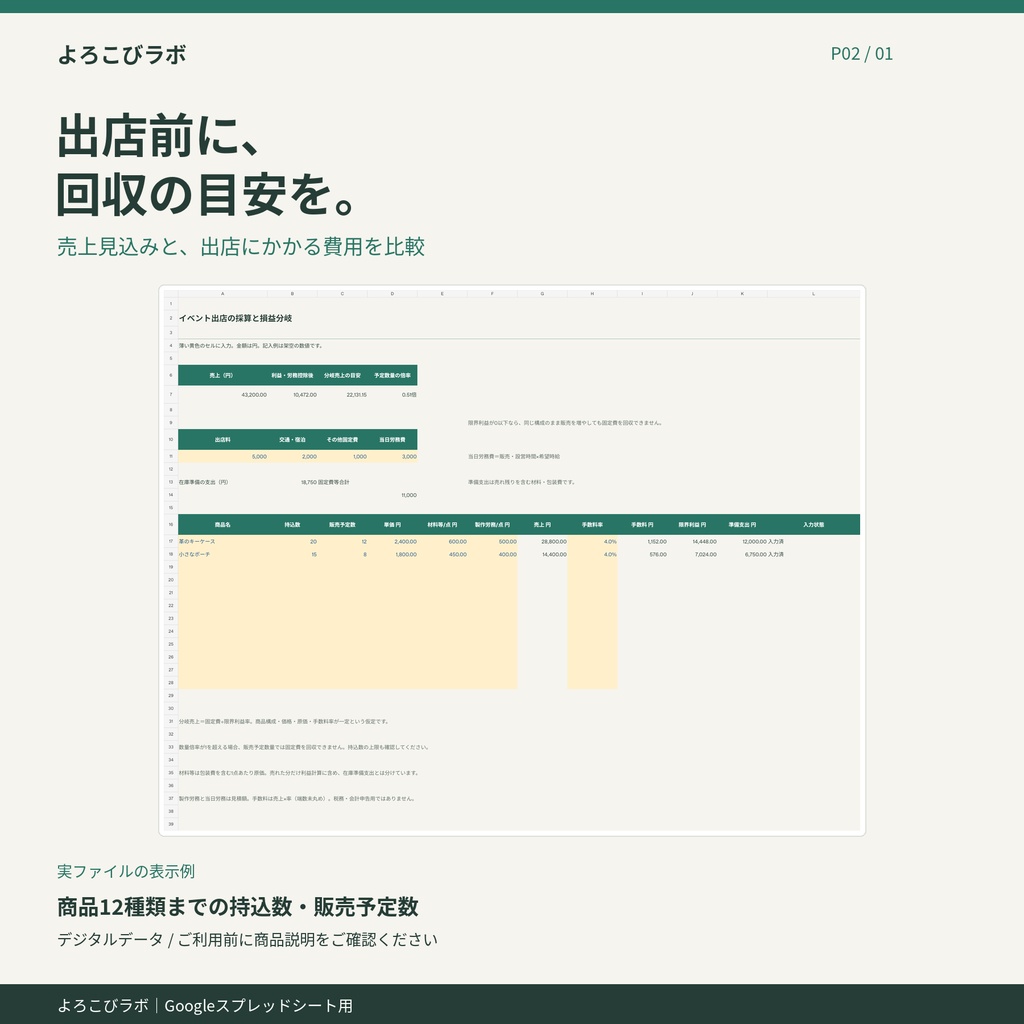Select the 当日労務費 header cell
The width and height of the screenshot is (1024, 1024).
point(392,440)
